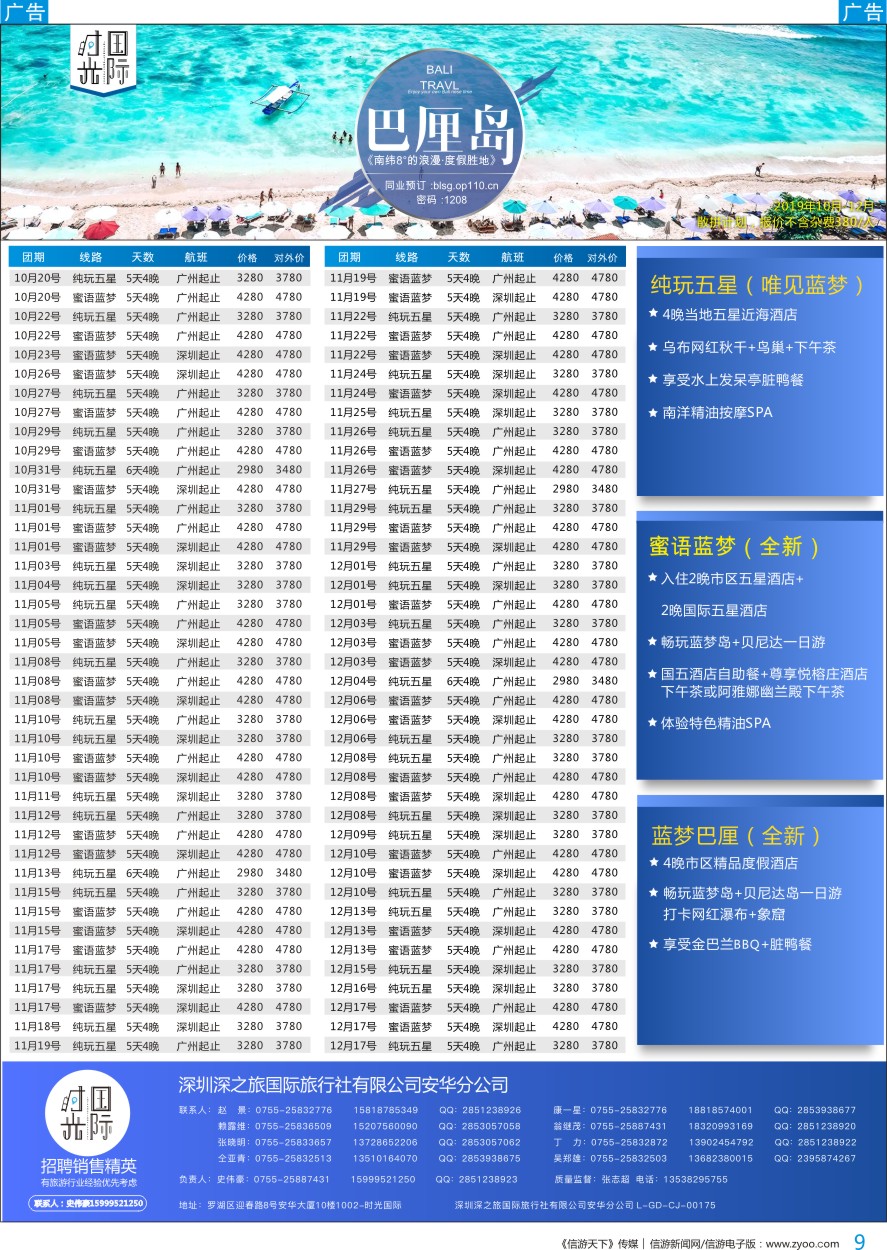This screenshot has width=887, height=1250.
Task: Click the address 罗湖区迎春路8号安华大厦 line
Action: 289,1206
